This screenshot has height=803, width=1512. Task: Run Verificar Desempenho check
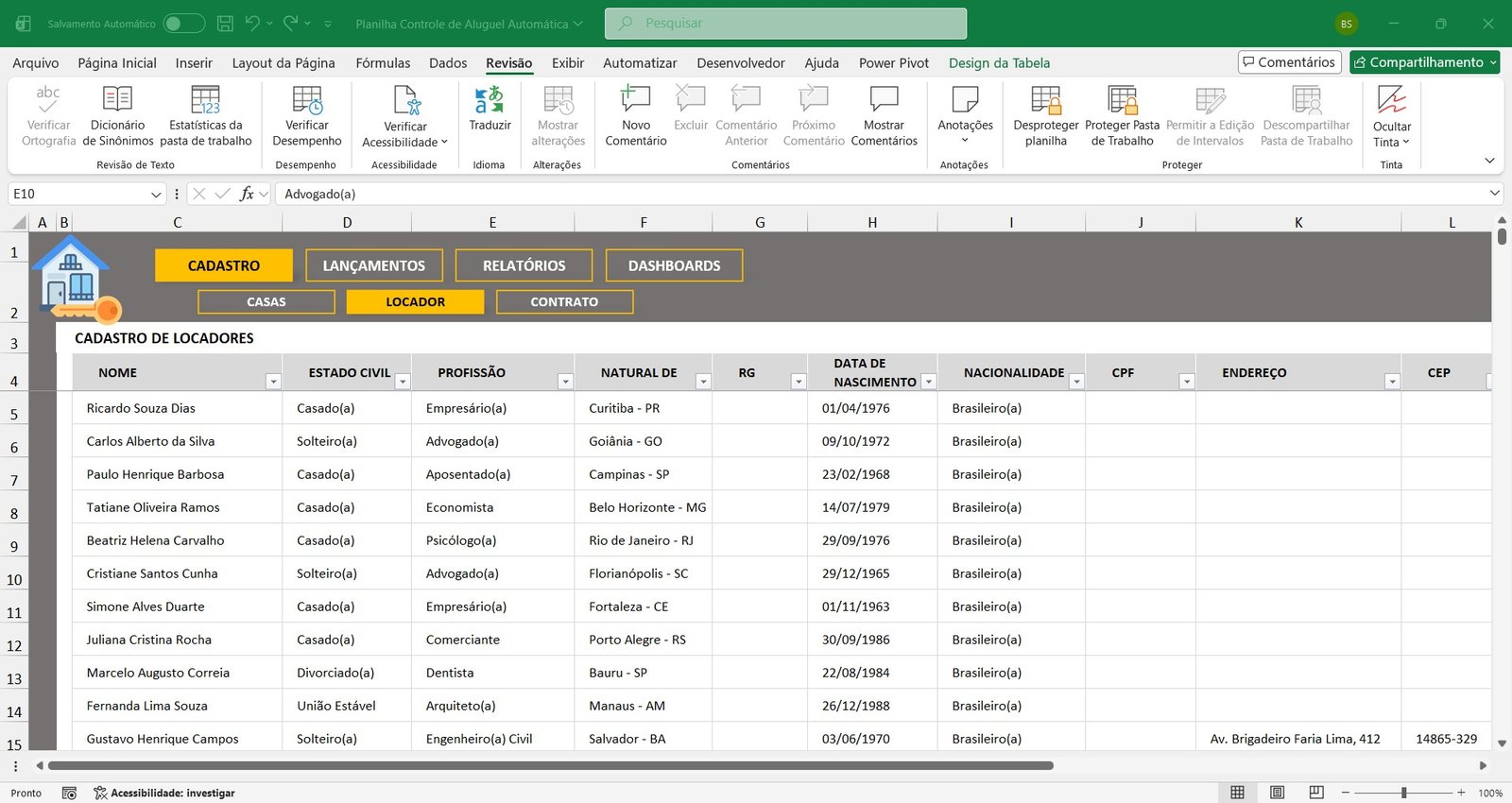coord(307,115)
